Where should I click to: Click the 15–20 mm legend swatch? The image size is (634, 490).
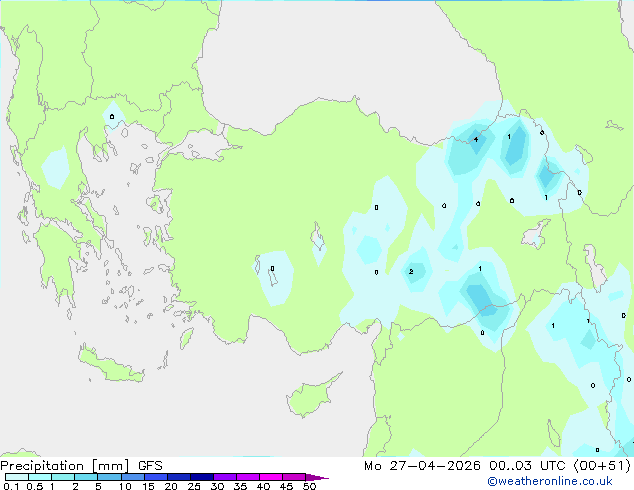click(x=156, y=477)
